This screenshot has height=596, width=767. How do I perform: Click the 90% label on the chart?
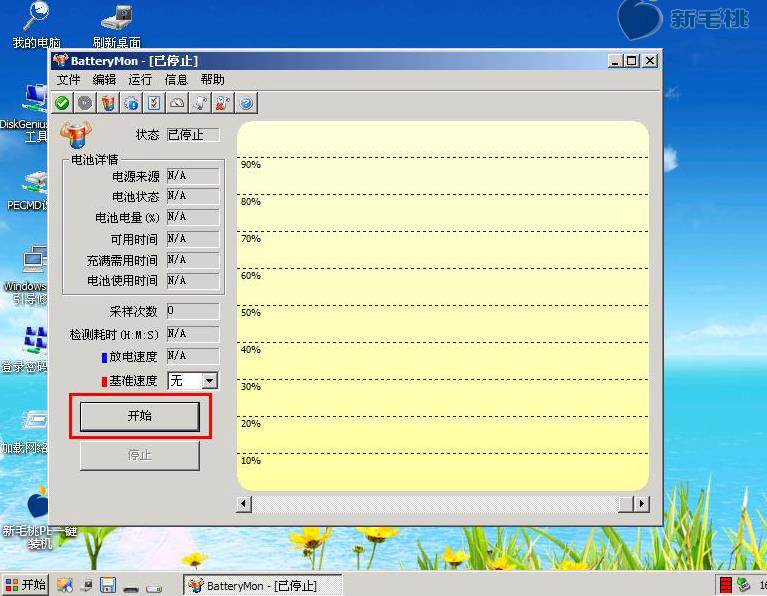click(250, 165)
